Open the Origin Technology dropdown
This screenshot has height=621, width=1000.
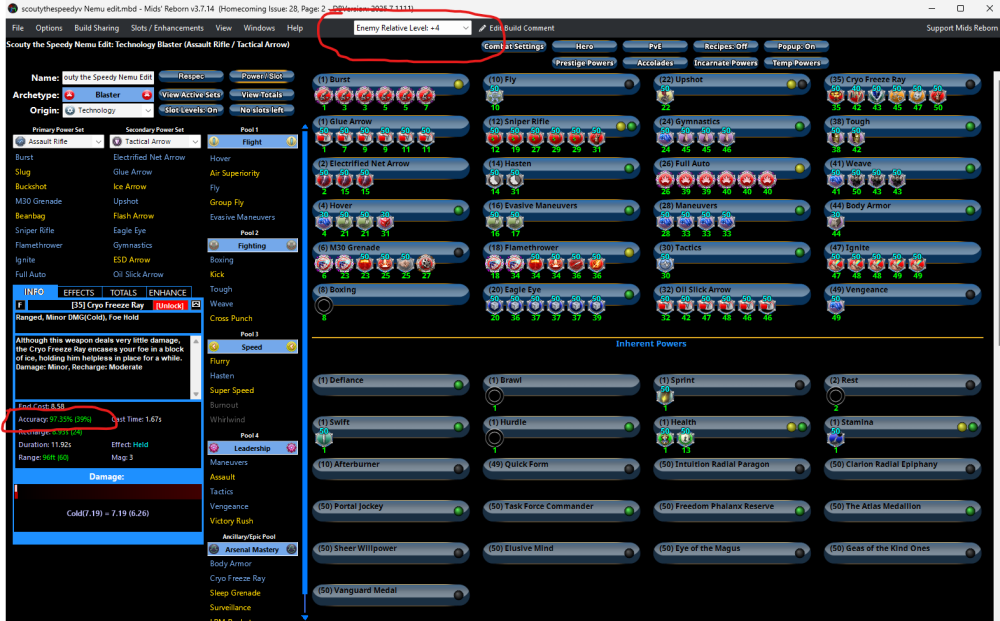pos(107,110)
